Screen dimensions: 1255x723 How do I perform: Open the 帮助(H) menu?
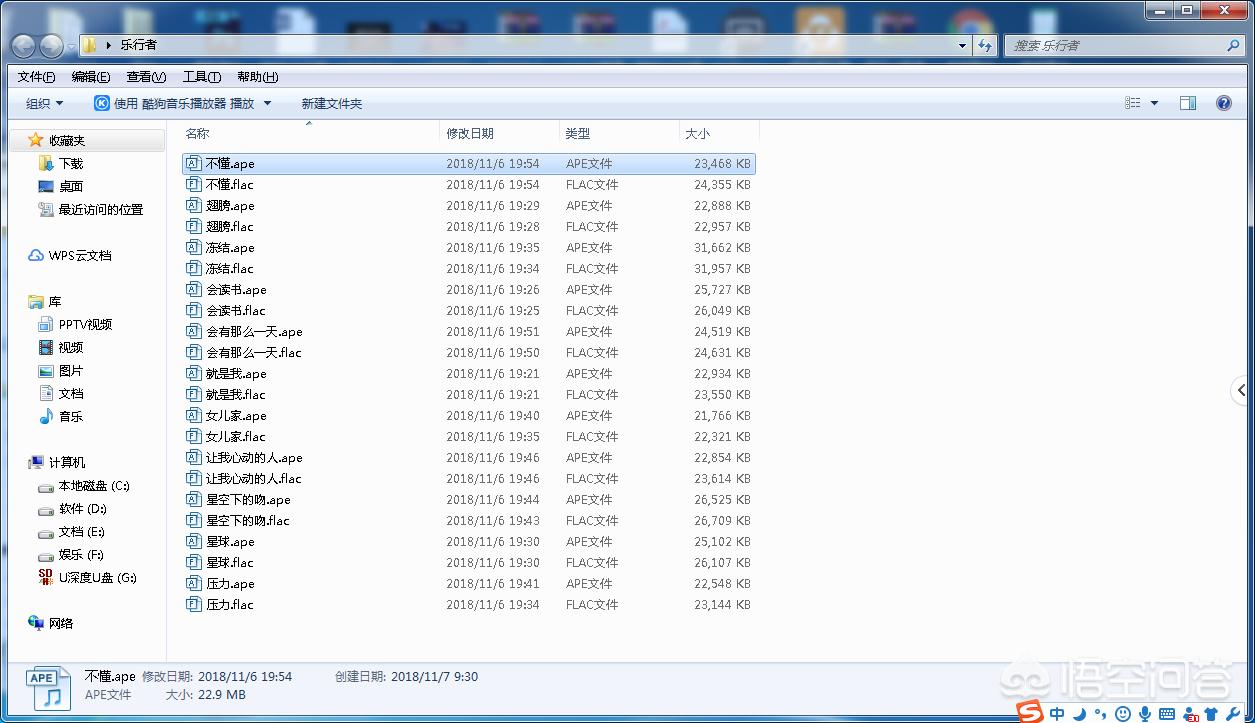(x=257, y=77)
